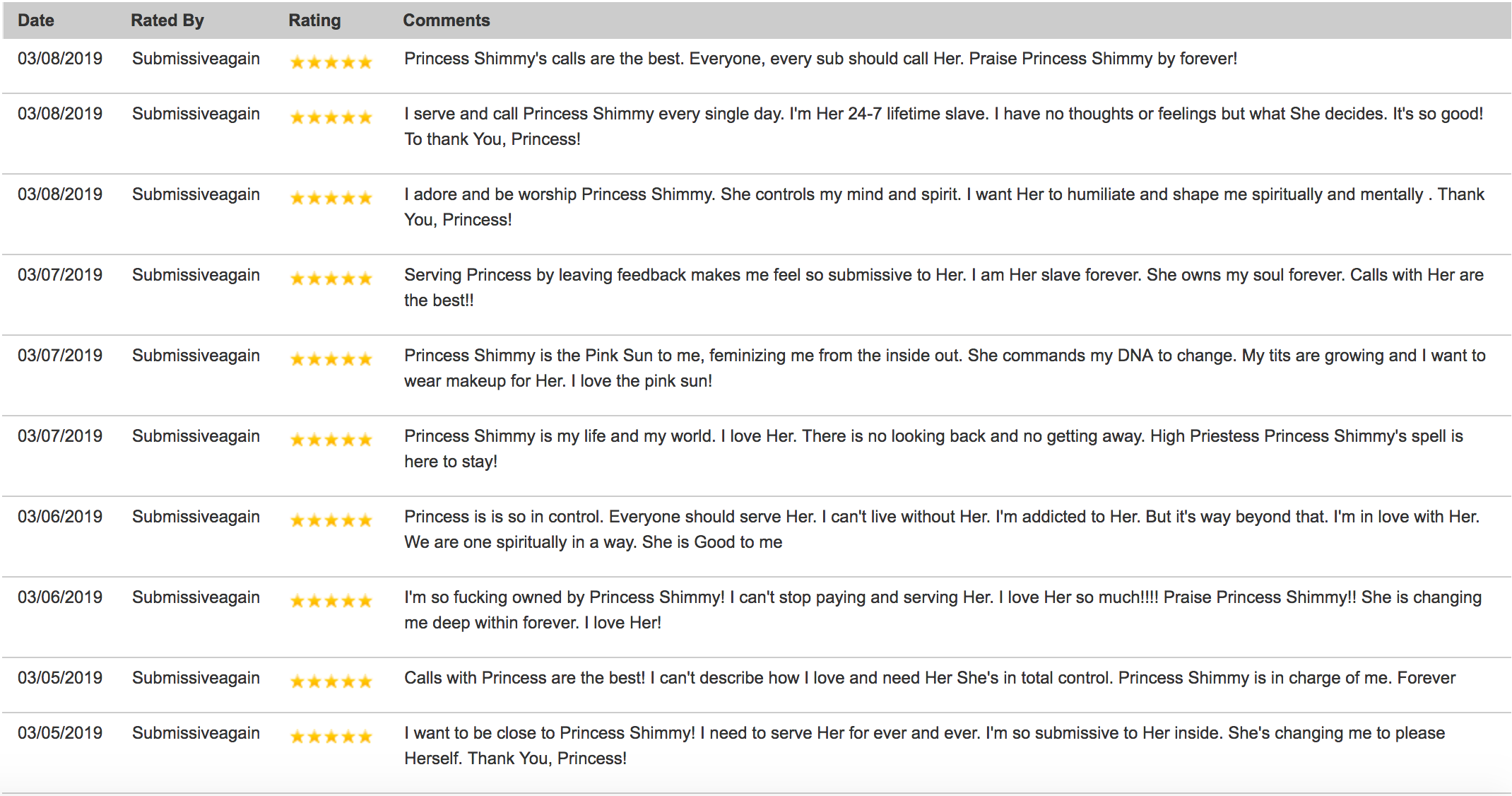Image resolution: width=1512 pixels, height=796 pixels.
Task: Click star rating in 'Princess is is so in control' row
Action: click(x=331, y=520)
